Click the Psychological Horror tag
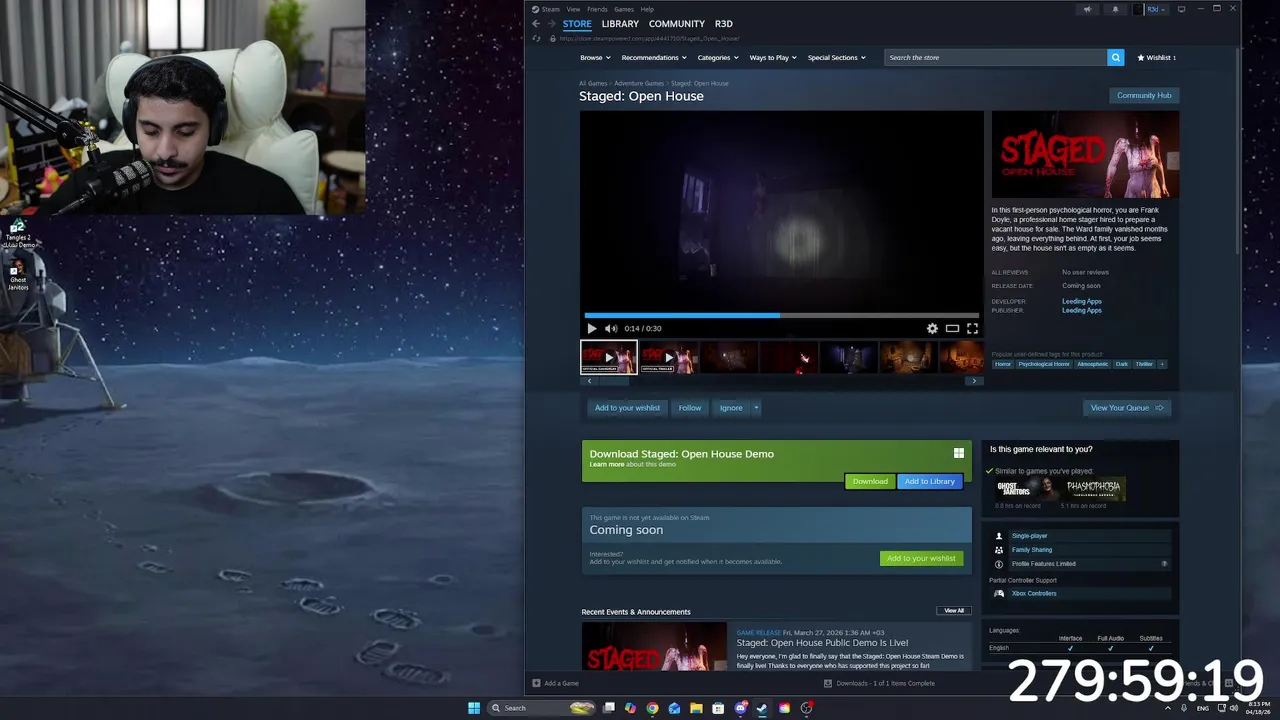The width and height of the screenshot is (1280, 720). 1044,364
